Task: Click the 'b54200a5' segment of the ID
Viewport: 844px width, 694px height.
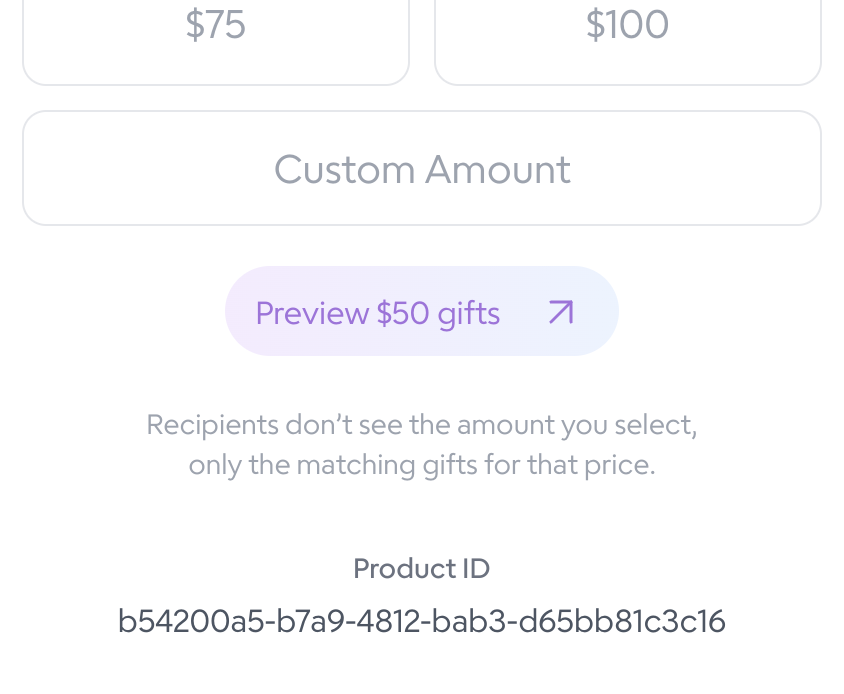Action: [191, 621]
